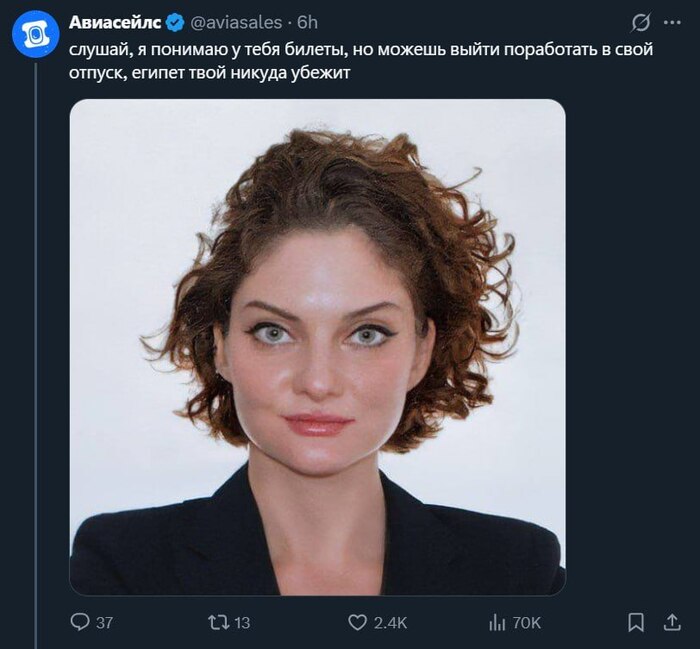The height and width of the screenshot is (649, 700).
Task: Click the 13 reposts count
Action: [x=241, y=623]
